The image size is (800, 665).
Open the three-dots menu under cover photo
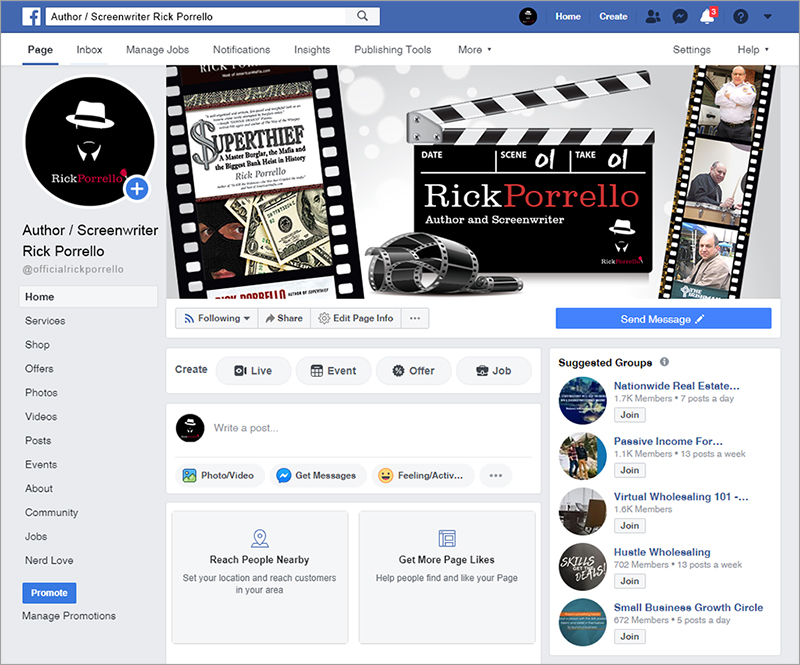415,318
